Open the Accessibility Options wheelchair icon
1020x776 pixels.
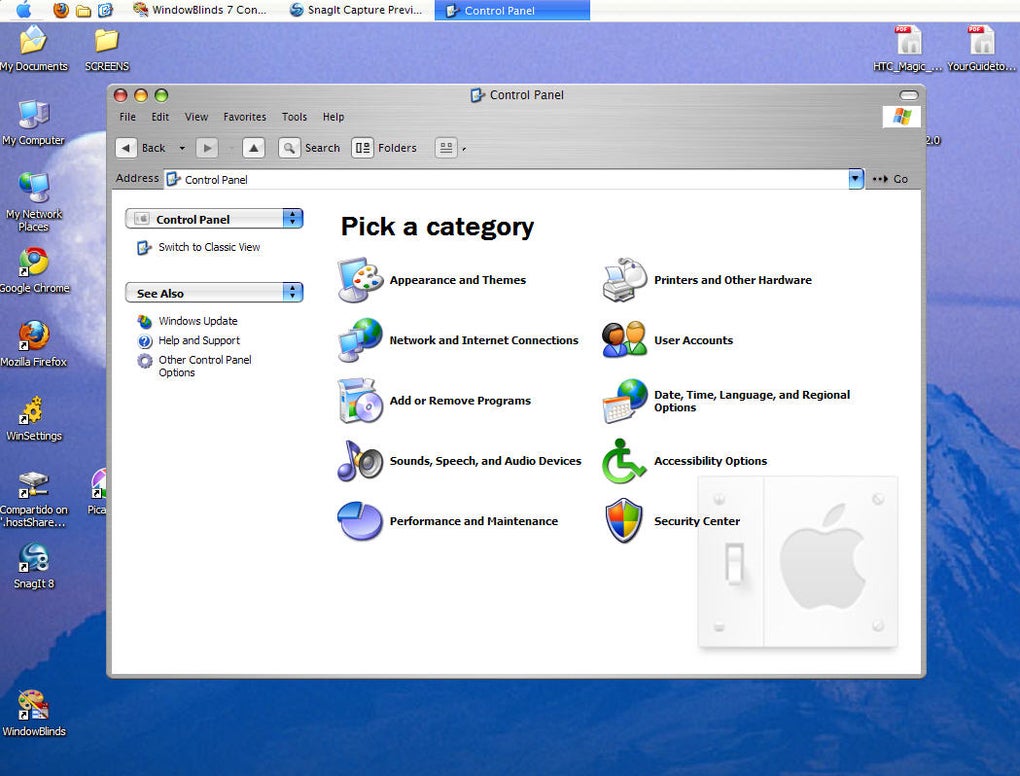pyautogui.click(x=624, y=461)
